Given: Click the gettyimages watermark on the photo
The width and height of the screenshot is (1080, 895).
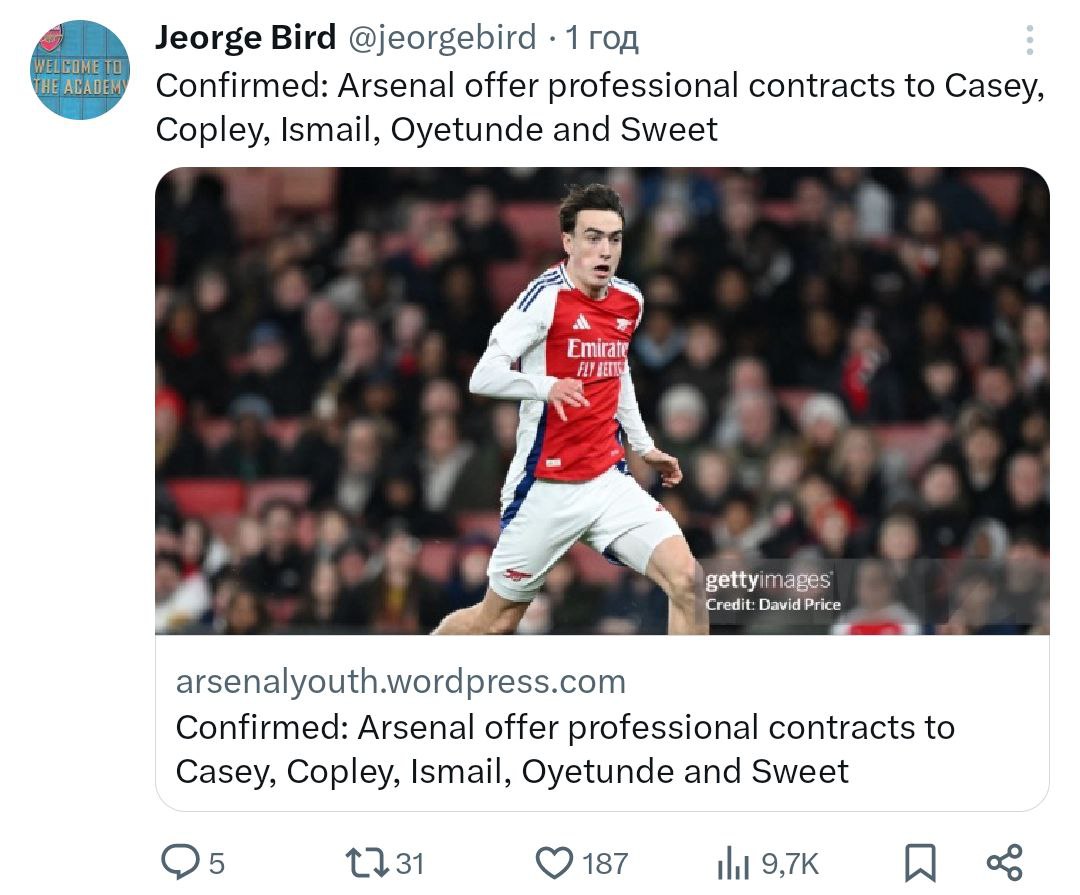Looking at the screenshot, I should pyautogui.click(x=768, y=581).
